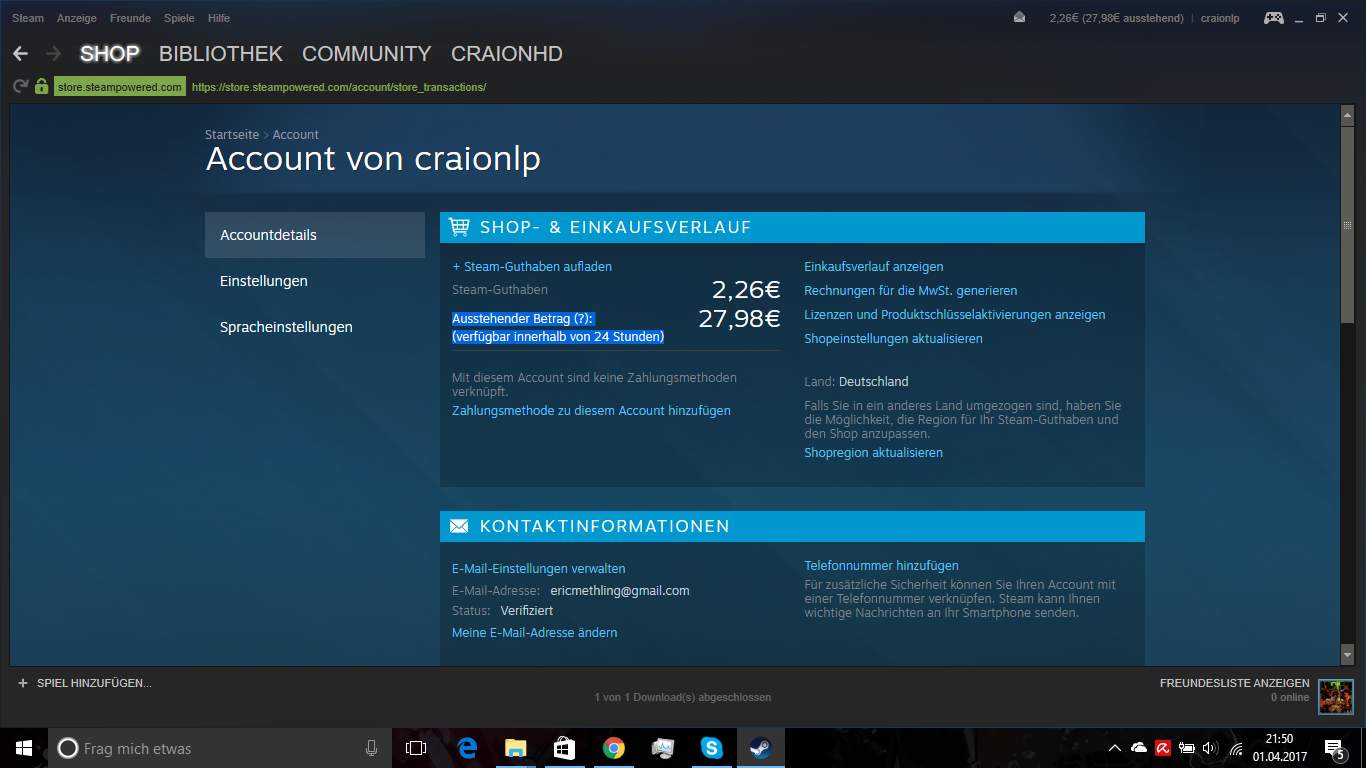Click Zahlungsmethode zu diesem Account hinzufügen
1366x768 pixels.
tap(591, 410)
